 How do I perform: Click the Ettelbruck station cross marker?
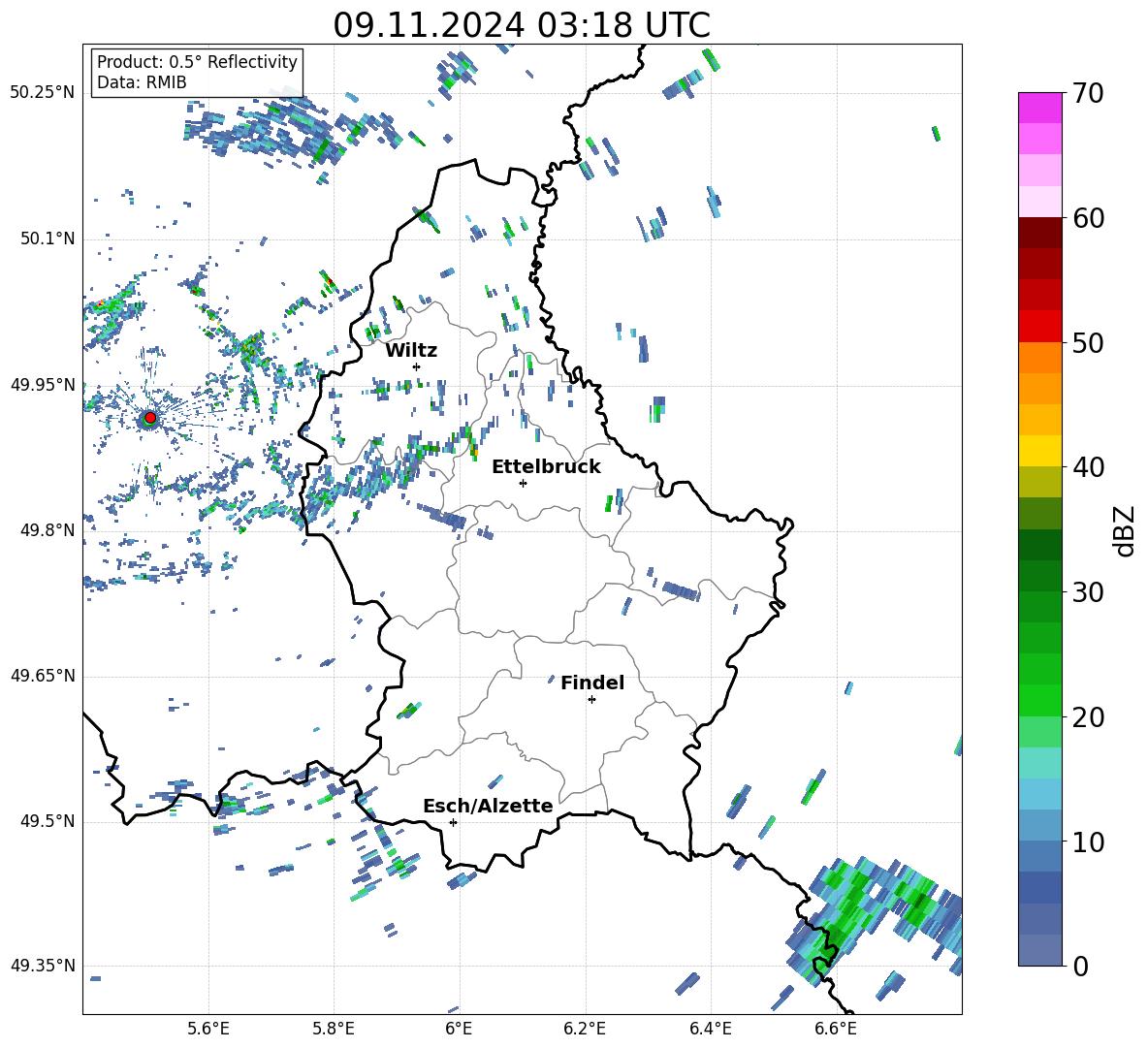pos(523,483)
